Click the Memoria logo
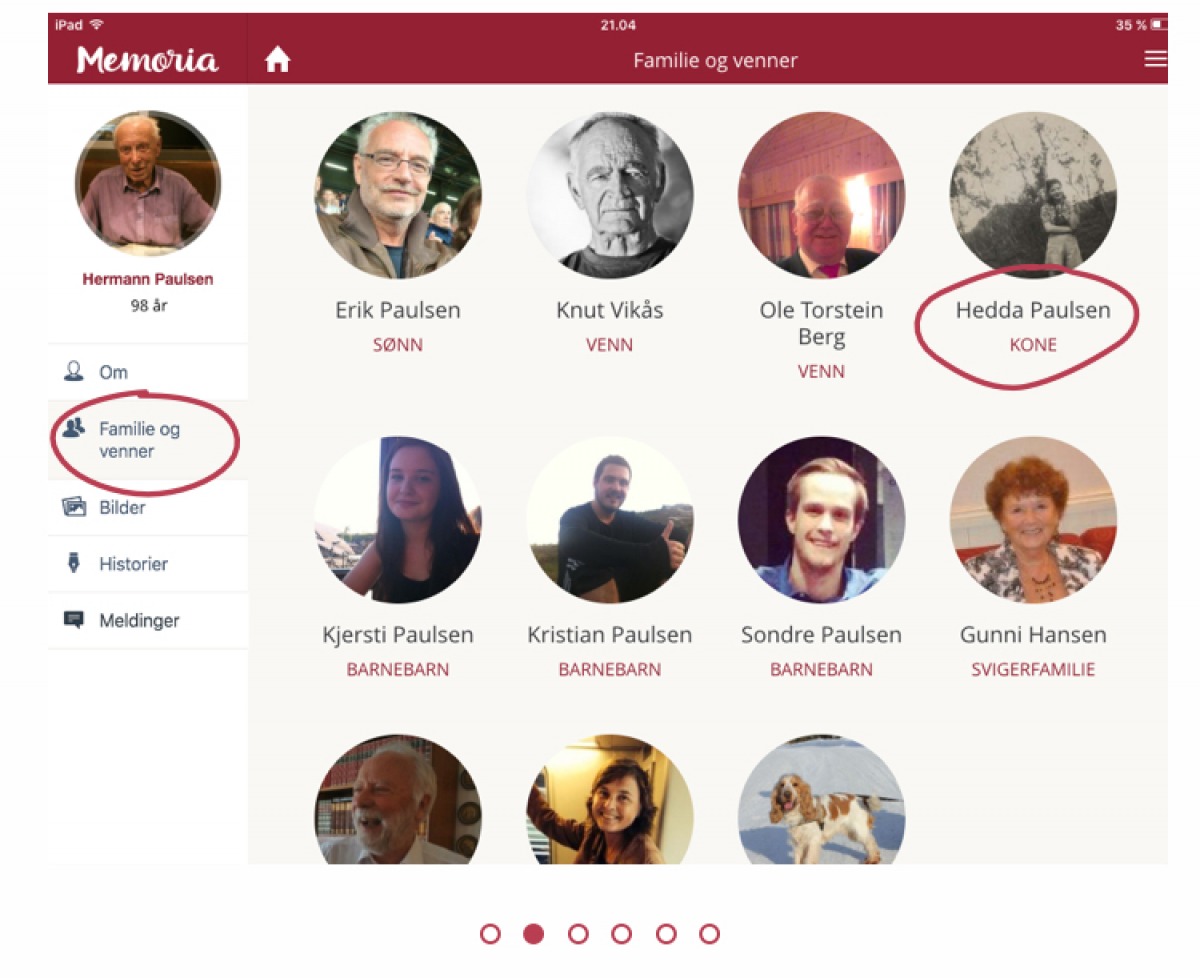The height and width of the screenshot is (978, 1200). point(147,60)
